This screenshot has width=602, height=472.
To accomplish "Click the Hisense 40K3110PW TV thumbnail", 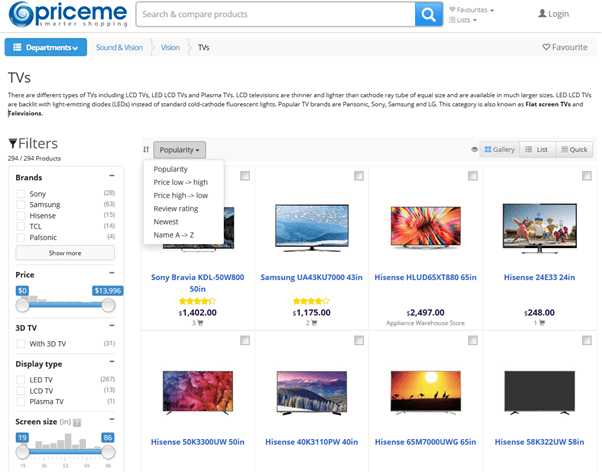I will click(x=312, y=393).
